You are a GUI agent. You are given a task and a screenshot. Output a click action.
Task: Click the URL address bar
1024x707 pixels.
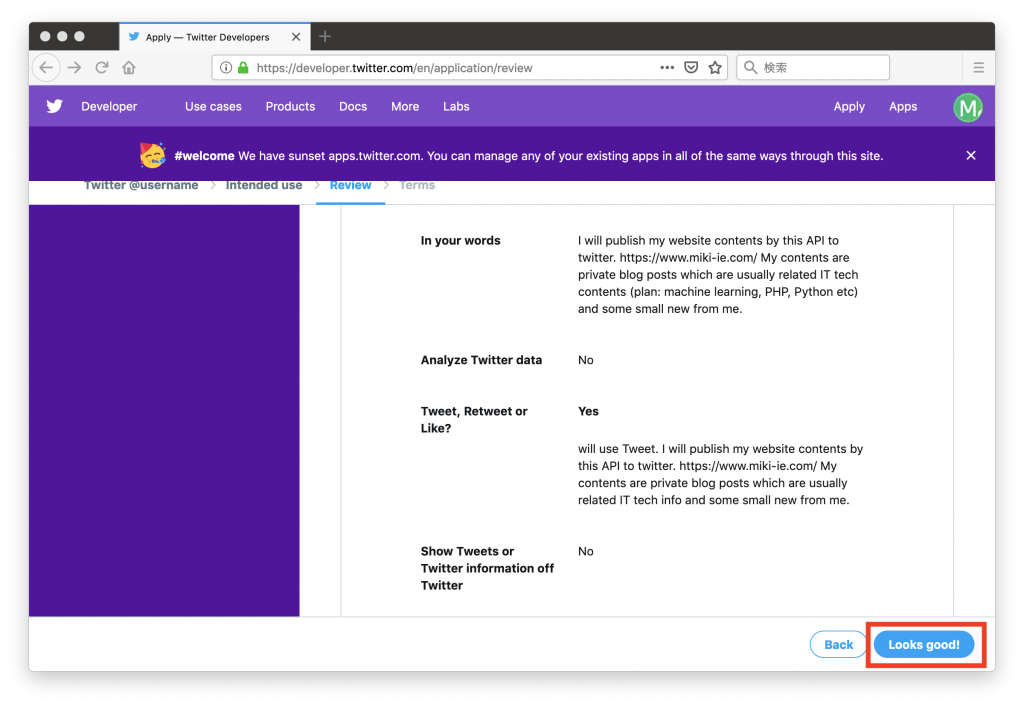(450, 68)
